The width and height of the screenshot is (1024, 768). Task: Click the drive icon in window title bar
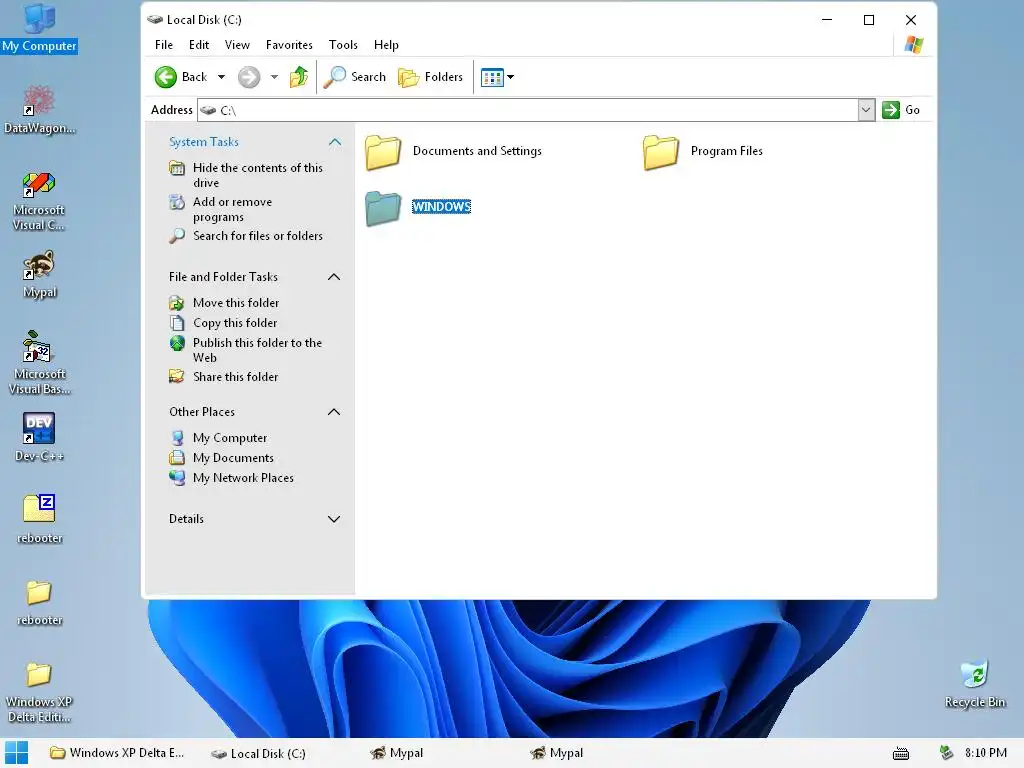pos(155,20)
